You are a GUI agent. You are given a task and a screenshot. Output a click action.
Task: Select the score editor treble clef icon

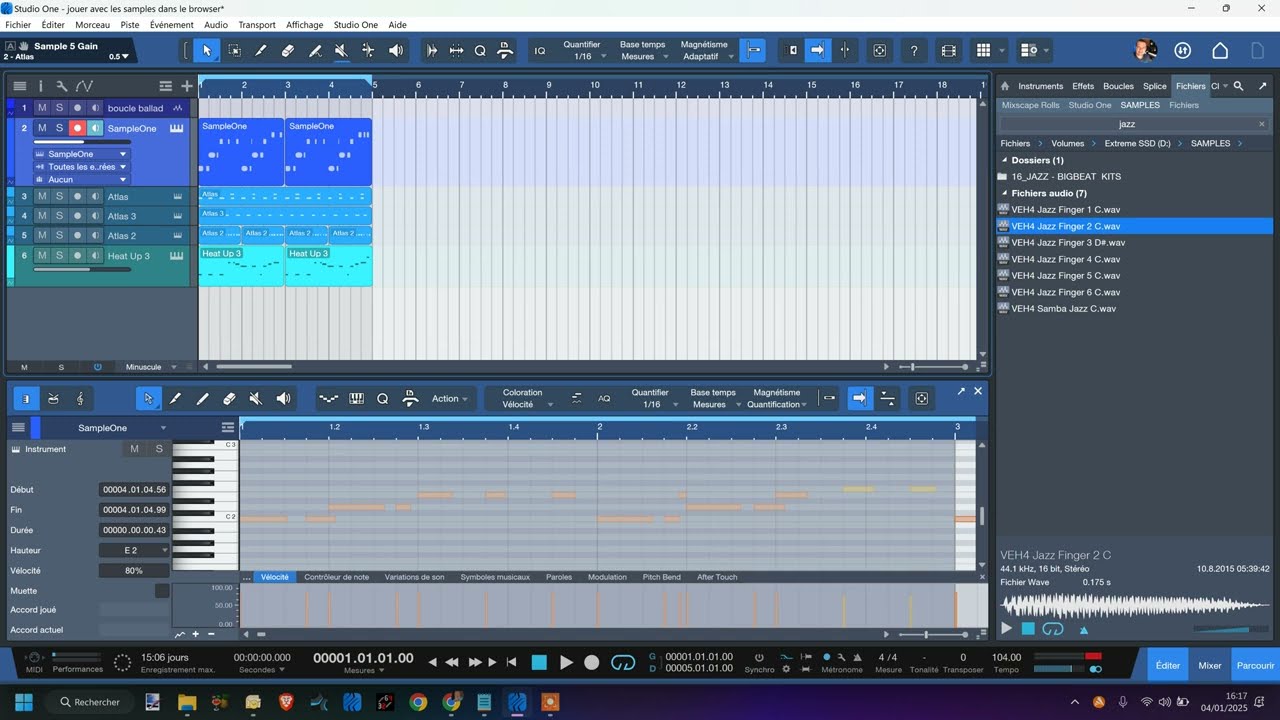point(80,399)
